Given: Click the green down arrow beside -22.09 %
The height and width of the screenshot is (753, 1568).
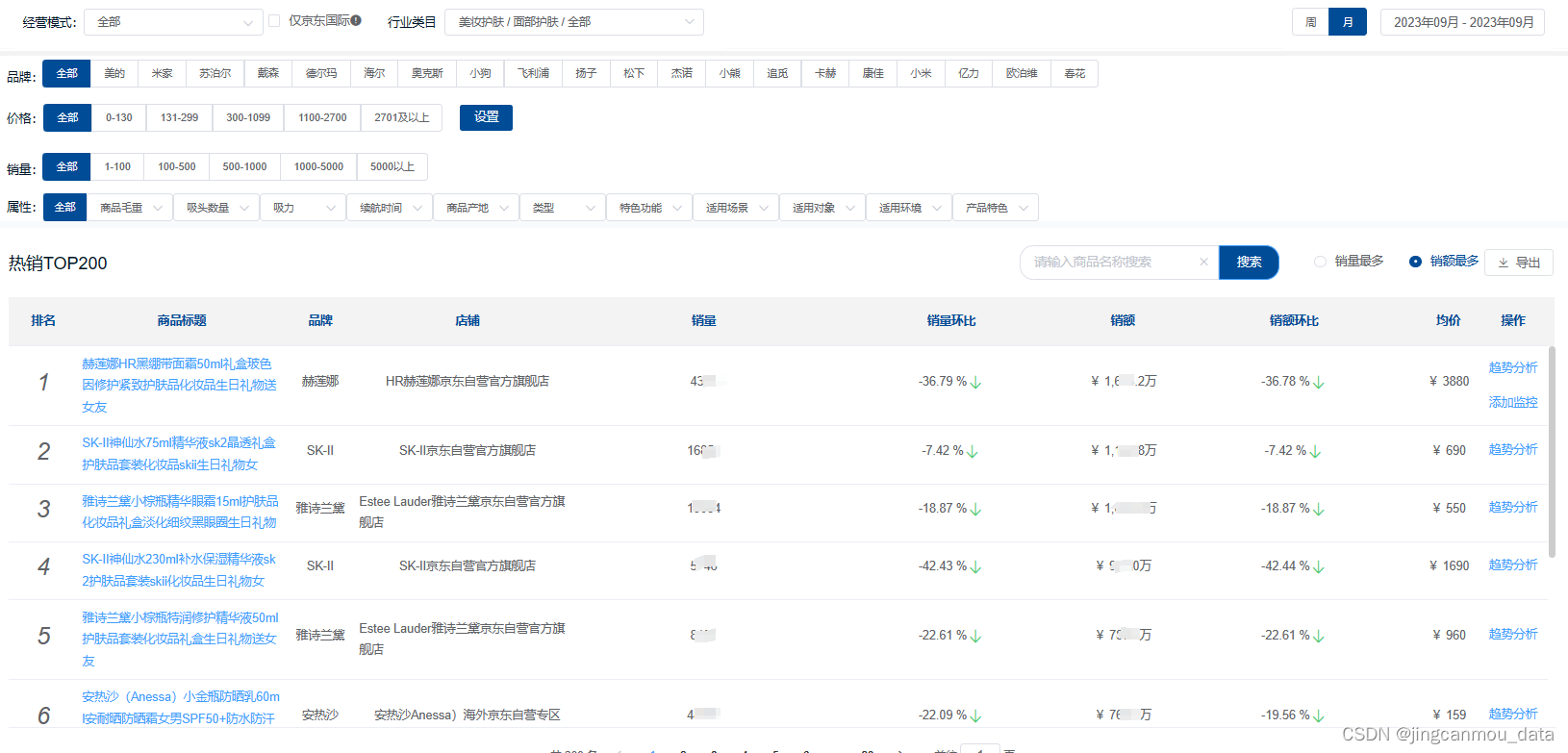Looking at the screenshot, I should (975, 715).
